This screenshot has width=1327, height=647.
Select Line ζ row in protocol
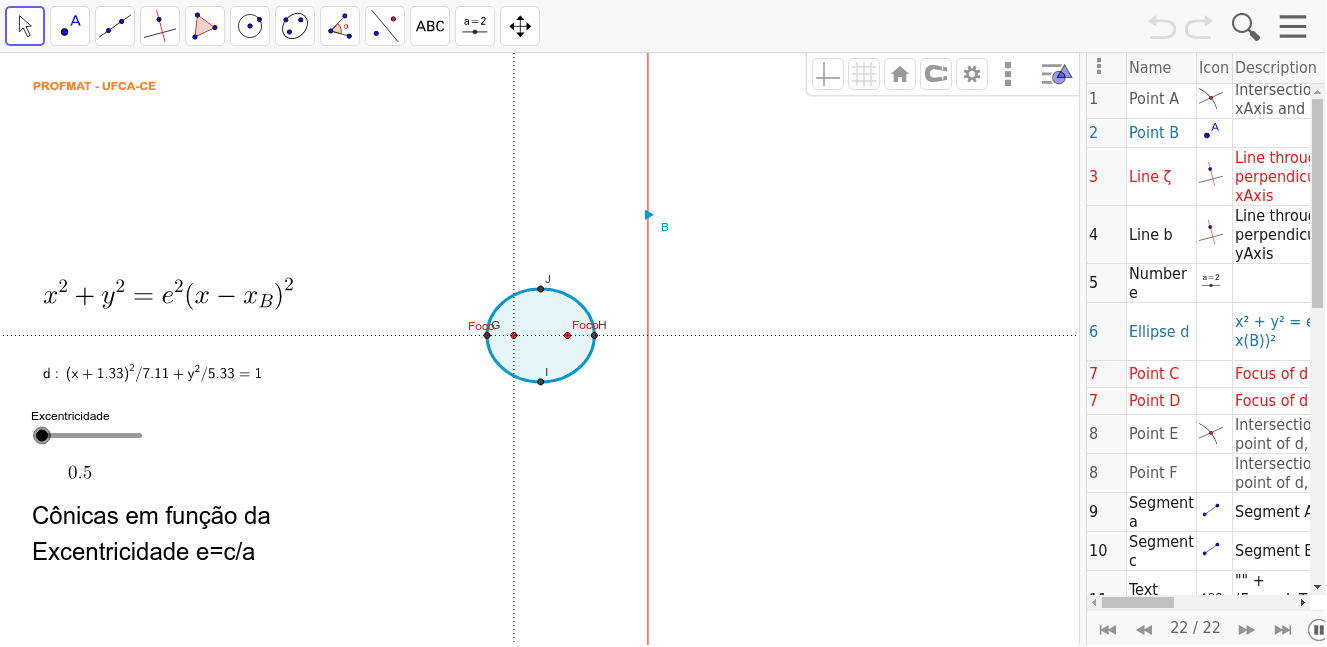(x=1198, y=176)
